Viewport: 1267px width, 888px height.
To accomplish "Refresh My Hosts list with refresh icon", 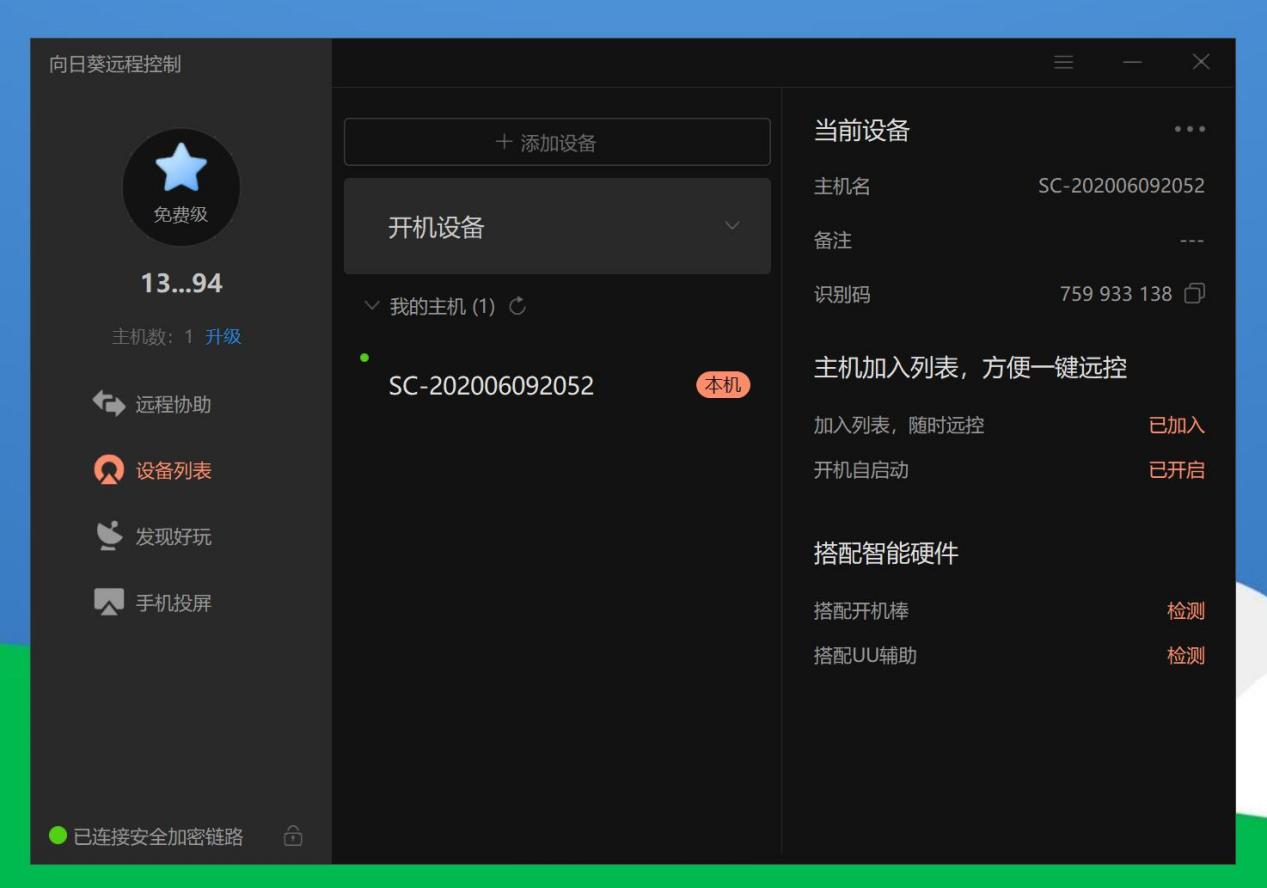I will (x=517, y=306).
